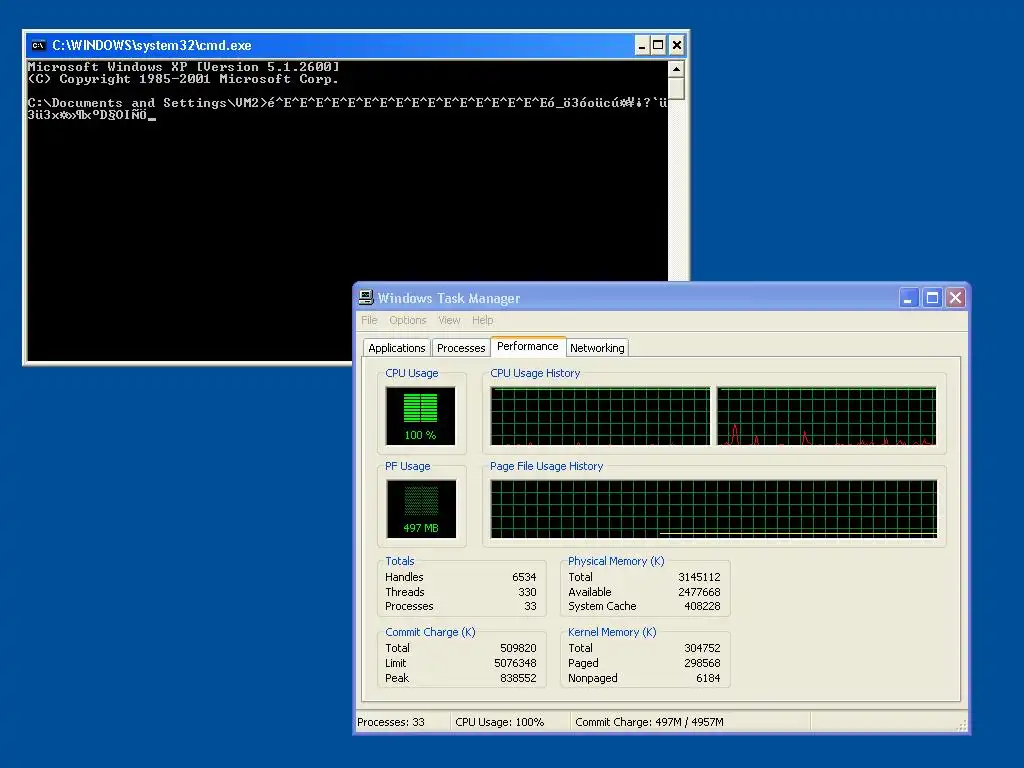Click the cmd window scrollbar thumb
This screenshot has height=768, width=1024.
point(677,88)
